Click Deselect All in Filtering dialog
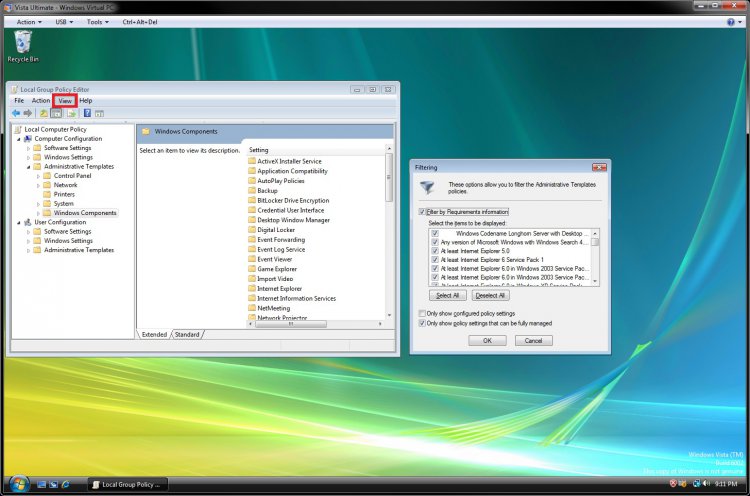The width and height of the screenshot is (750, 496). tap(490, 296)
